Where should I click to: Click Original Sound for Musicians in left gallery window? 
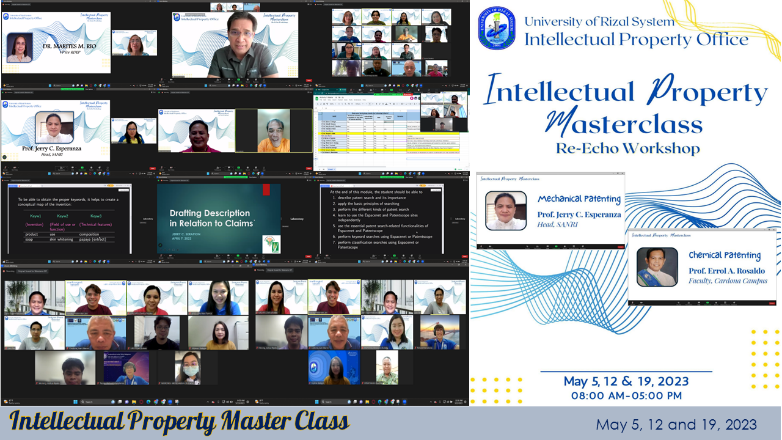tap(32, 271)
